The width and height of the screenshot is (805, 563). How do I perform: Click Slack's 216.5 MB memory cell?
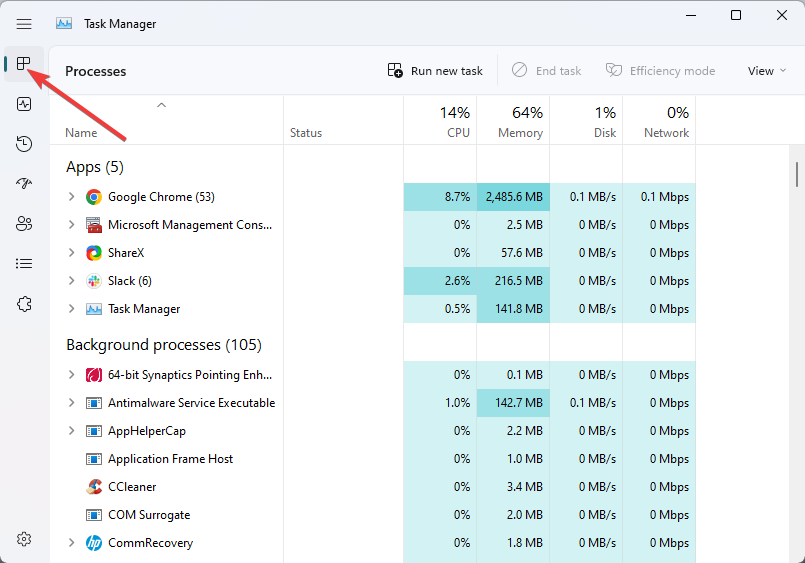click(513, 281)
